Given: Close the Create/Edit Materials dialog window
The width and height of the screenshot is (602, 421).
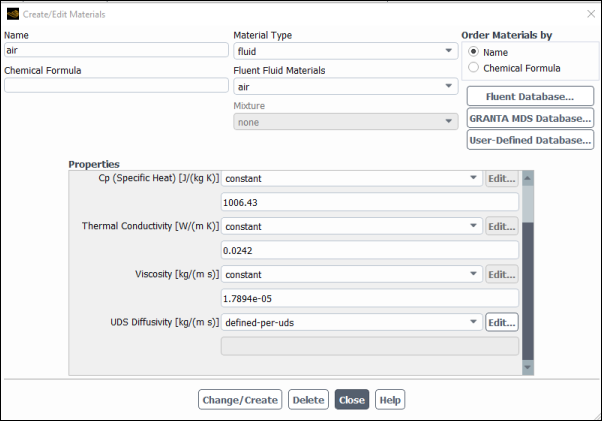Looking at the screenshot, I should coord(586,14).
